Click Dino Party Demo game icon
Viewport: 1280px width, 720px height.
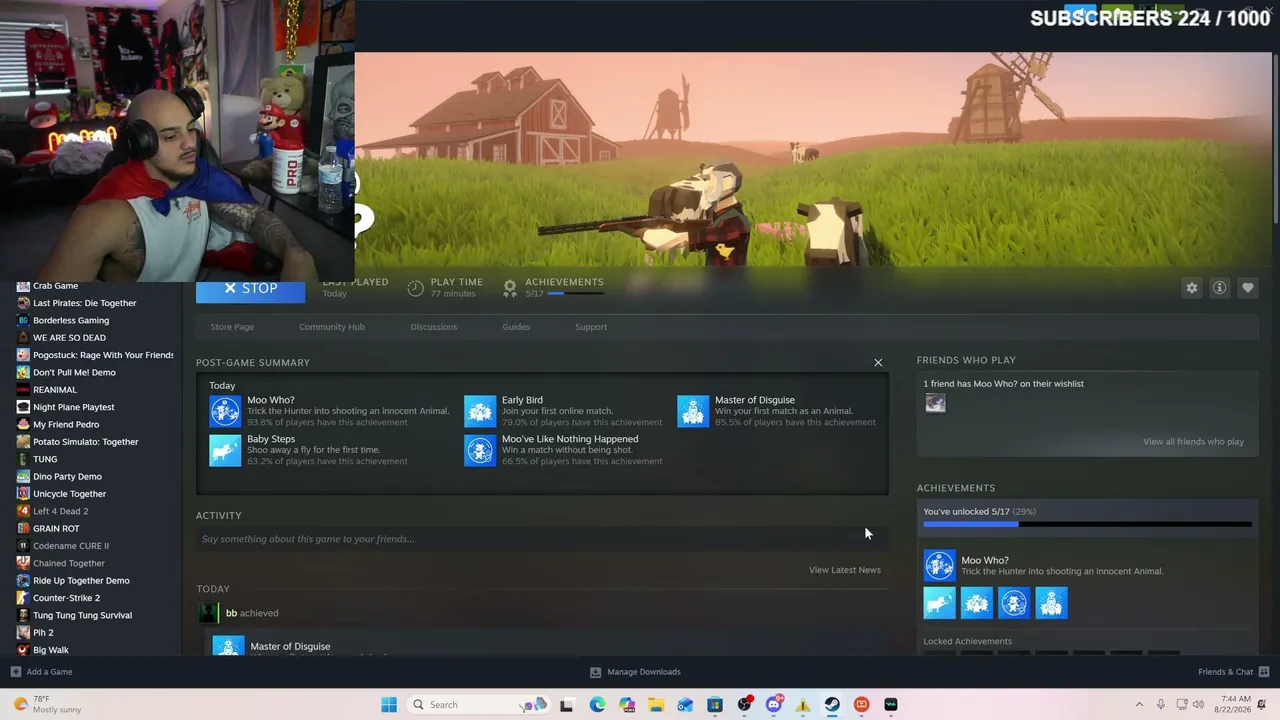click(23, 476)
